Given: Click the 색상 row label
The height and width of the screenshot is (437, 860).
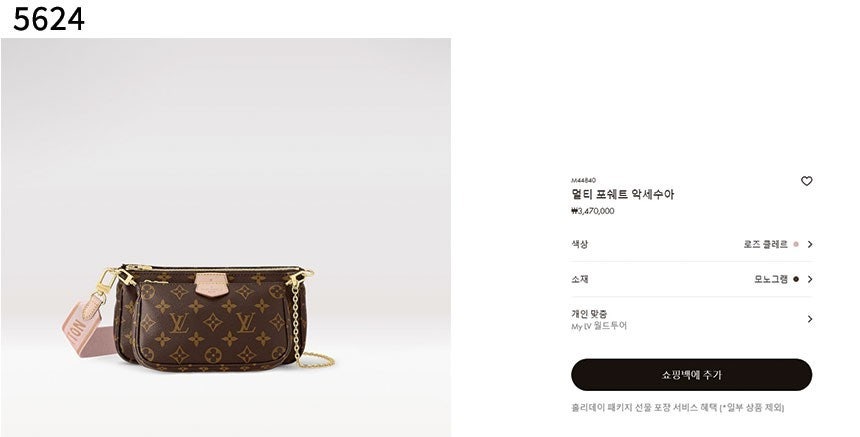Looking at the screenshot, I should tap(580, 245).
